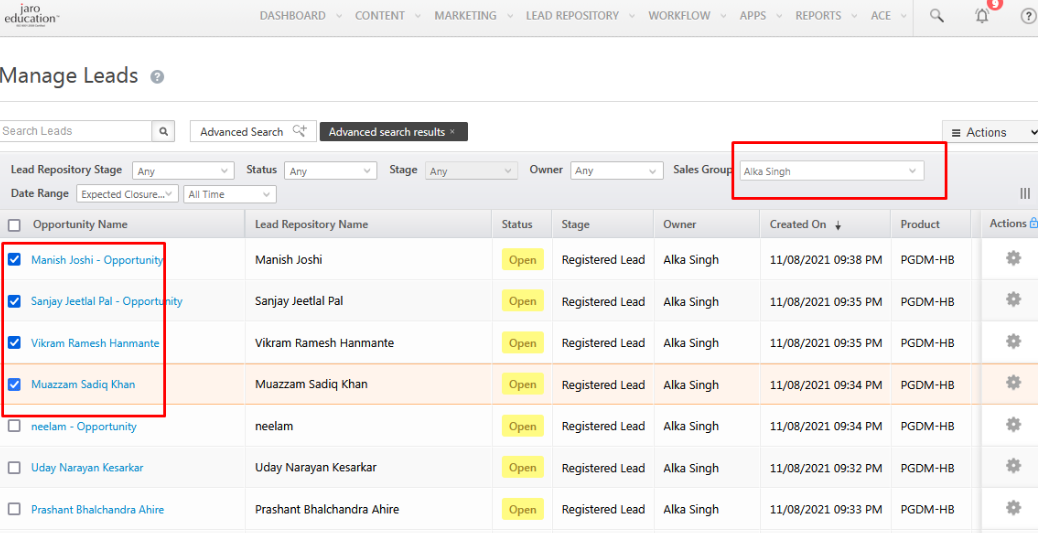
Task: Click the search button next to Search Leads
Action: pos(164,131)
